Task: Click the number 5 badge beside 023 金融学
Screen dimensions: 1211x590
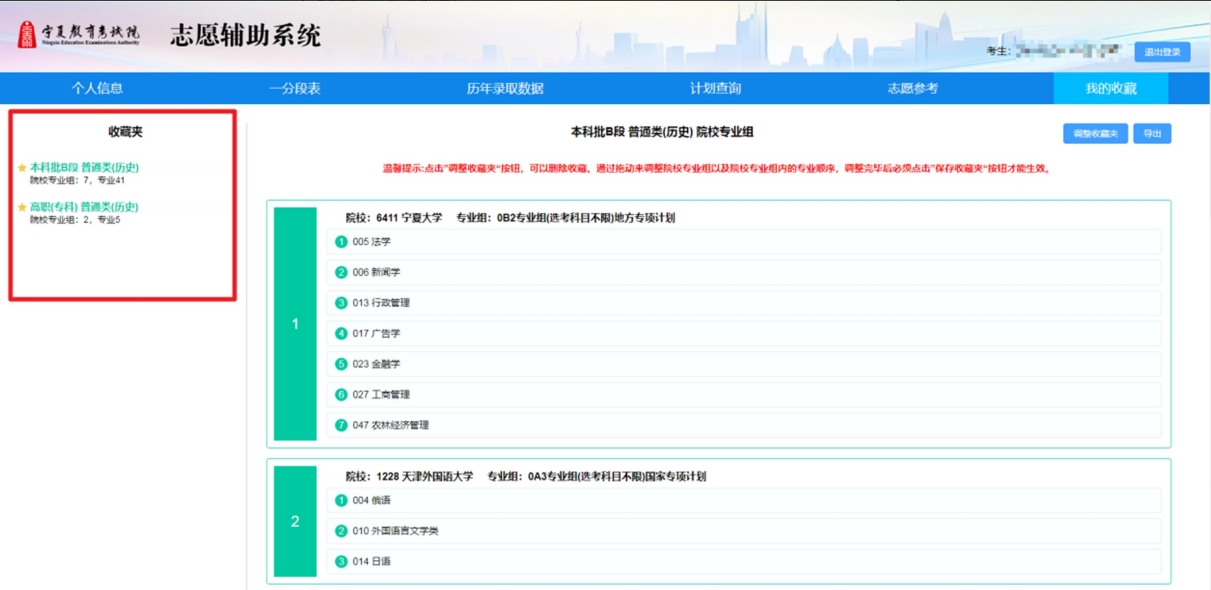Action: tap(341, 364)
